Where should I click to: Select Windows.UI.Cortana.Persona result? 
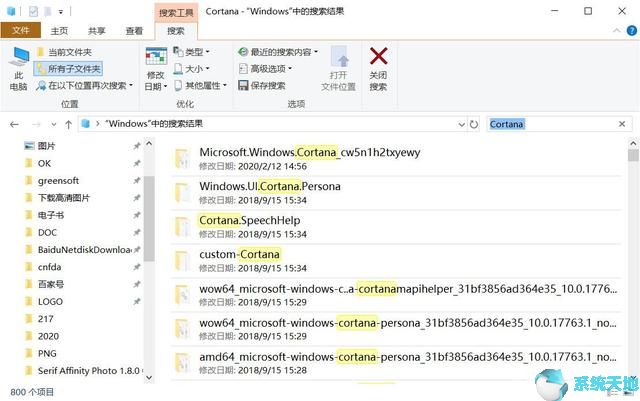tap(396, 193)
